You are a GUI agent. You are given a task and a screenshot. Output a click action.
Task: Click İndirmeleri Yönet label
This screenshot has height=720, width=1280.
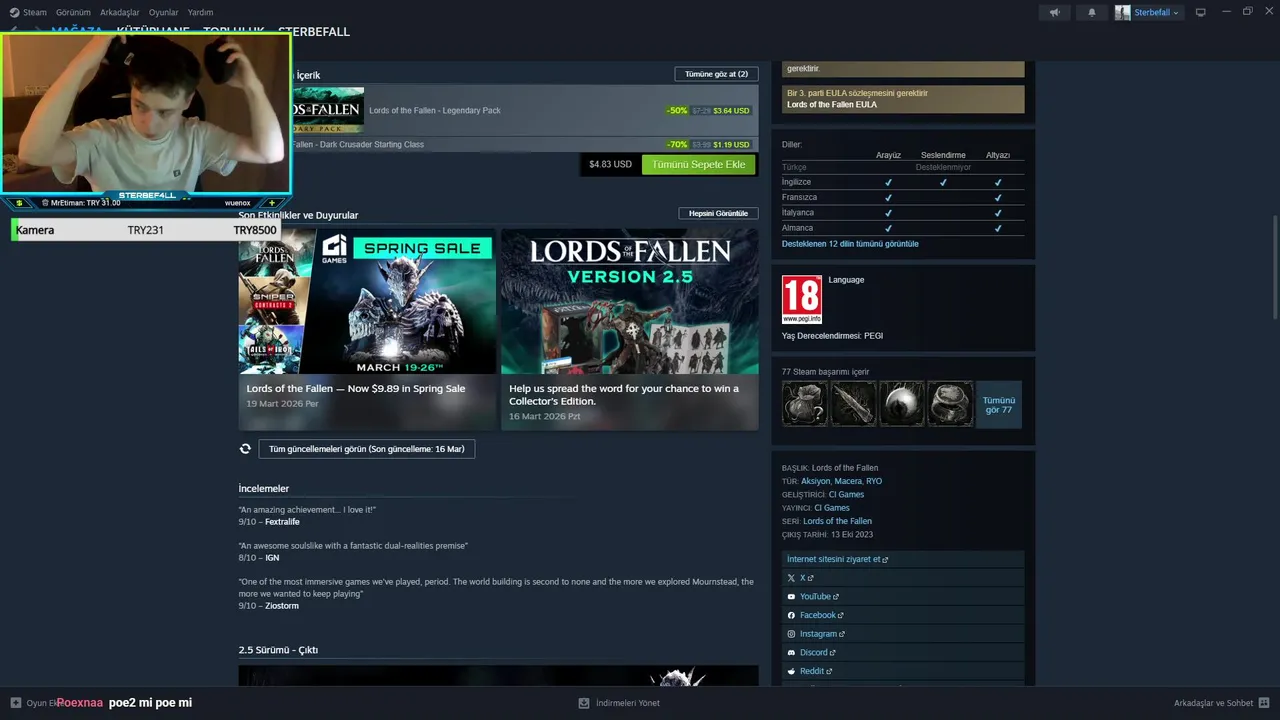point(628,703)
